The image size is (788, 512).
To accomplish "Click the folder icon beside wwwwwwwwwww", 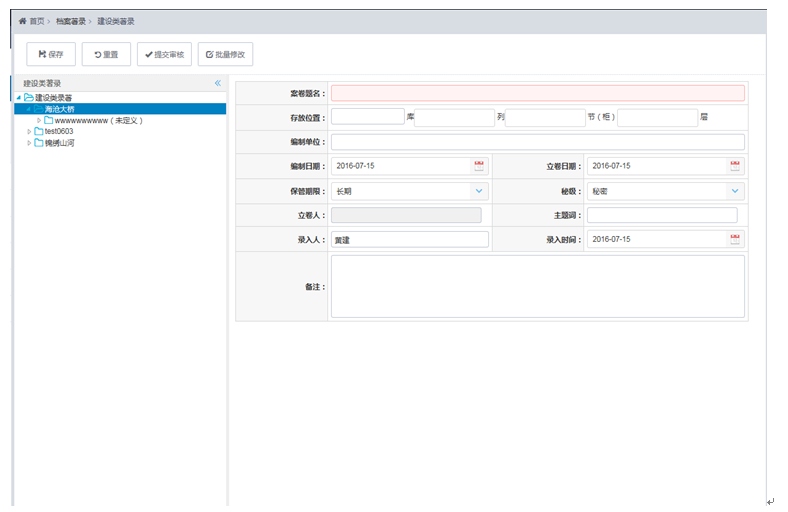I will (49, 120).
